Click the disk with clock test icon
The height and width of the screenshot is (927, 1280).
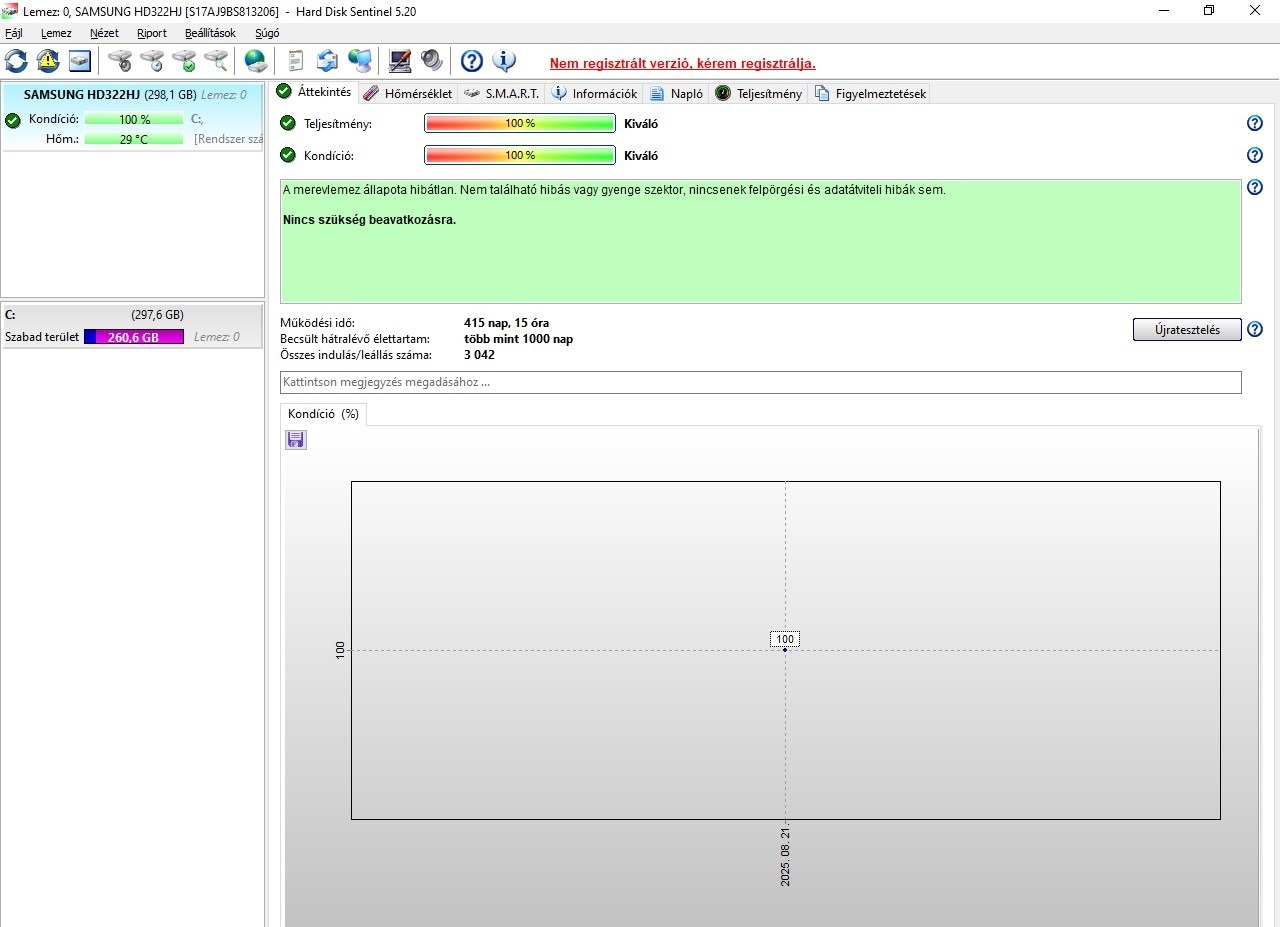152,61
